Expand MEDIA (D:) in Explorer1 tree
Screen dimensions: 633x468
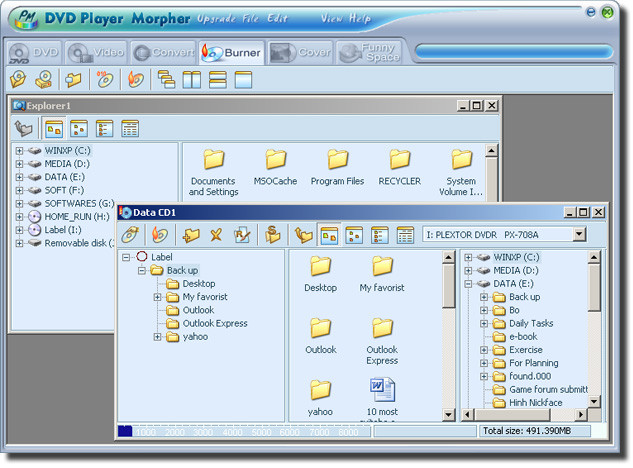coord(19,164)
